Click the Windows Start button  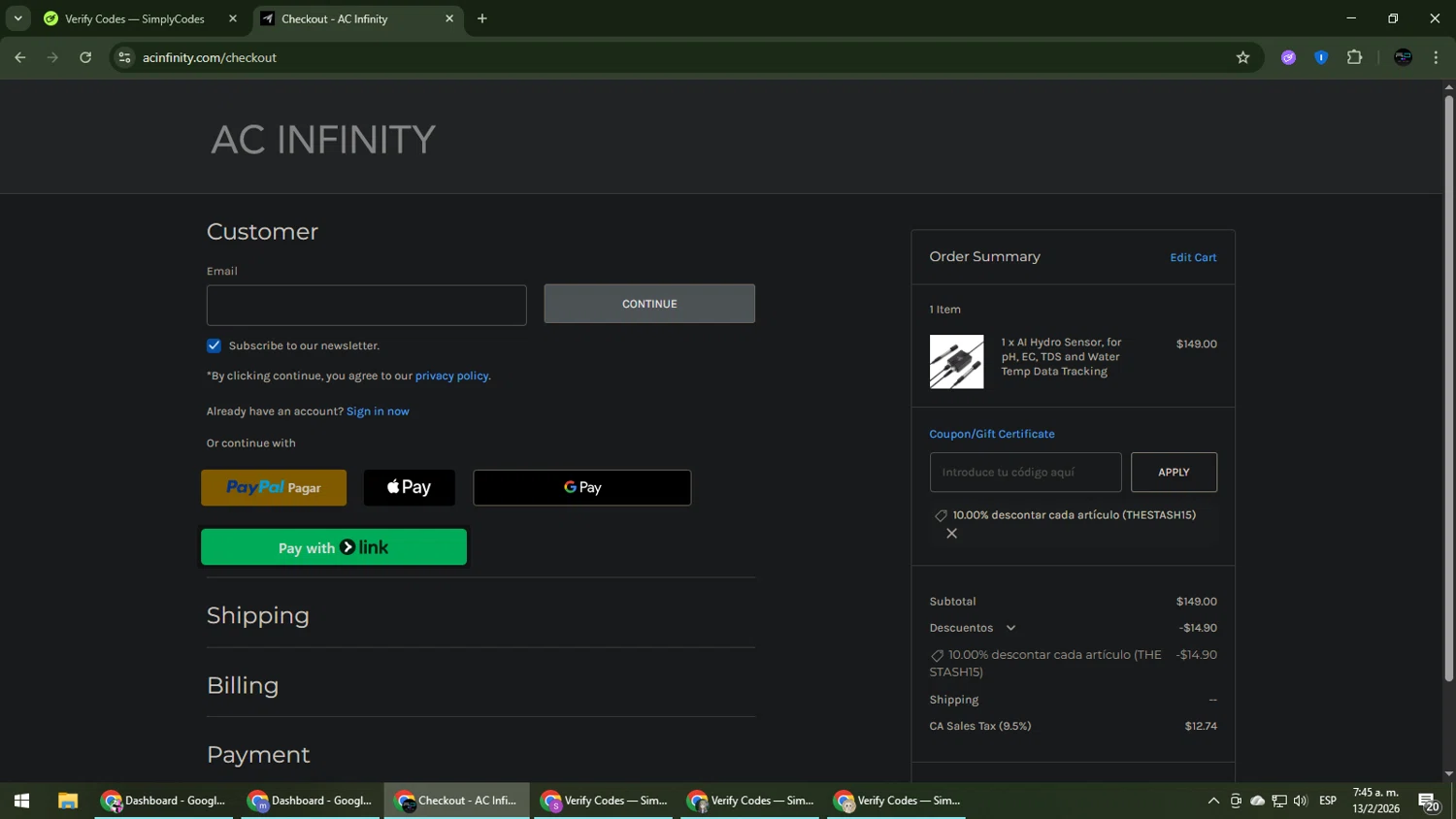(21, 801)
